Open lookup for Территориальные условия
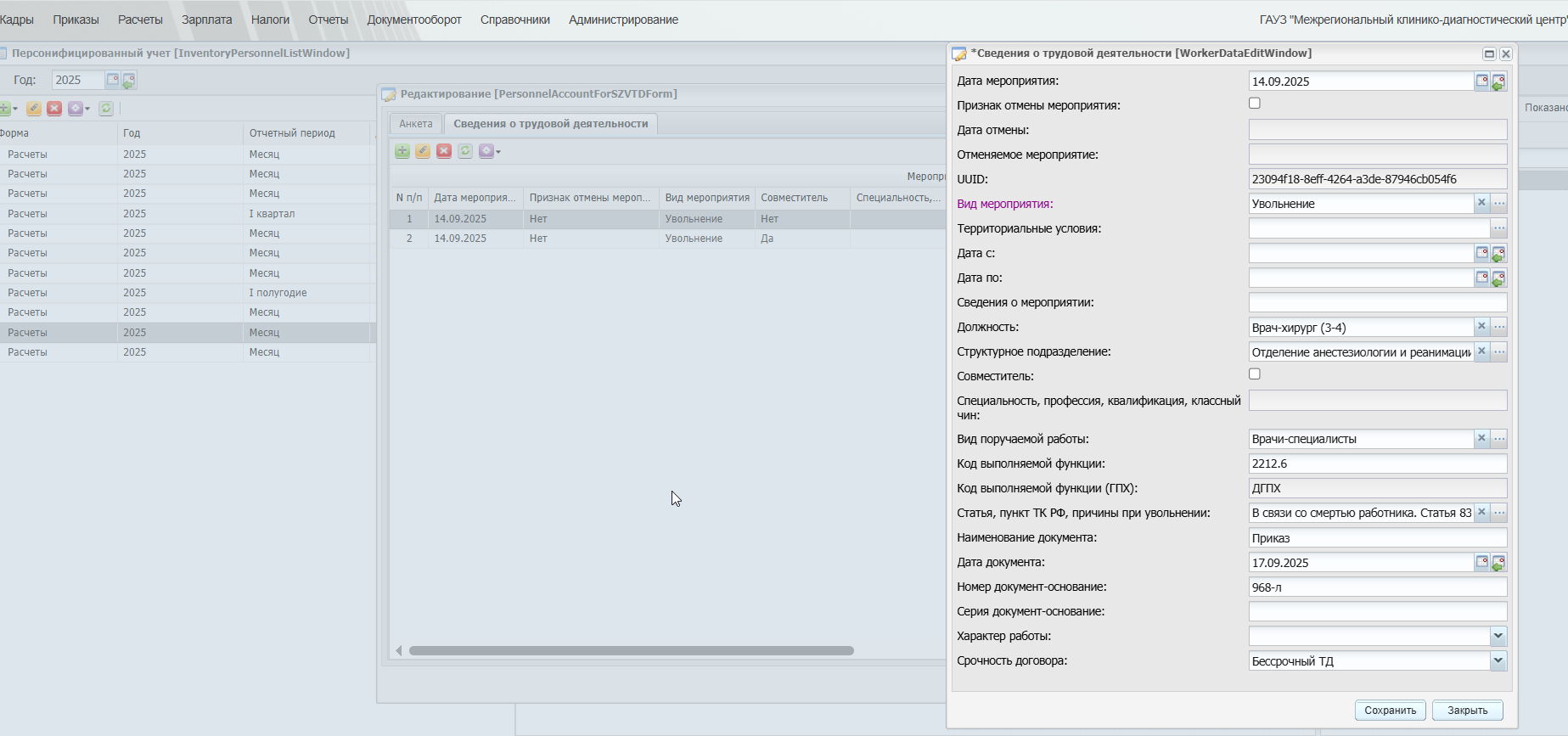 tap(1499, 228)
